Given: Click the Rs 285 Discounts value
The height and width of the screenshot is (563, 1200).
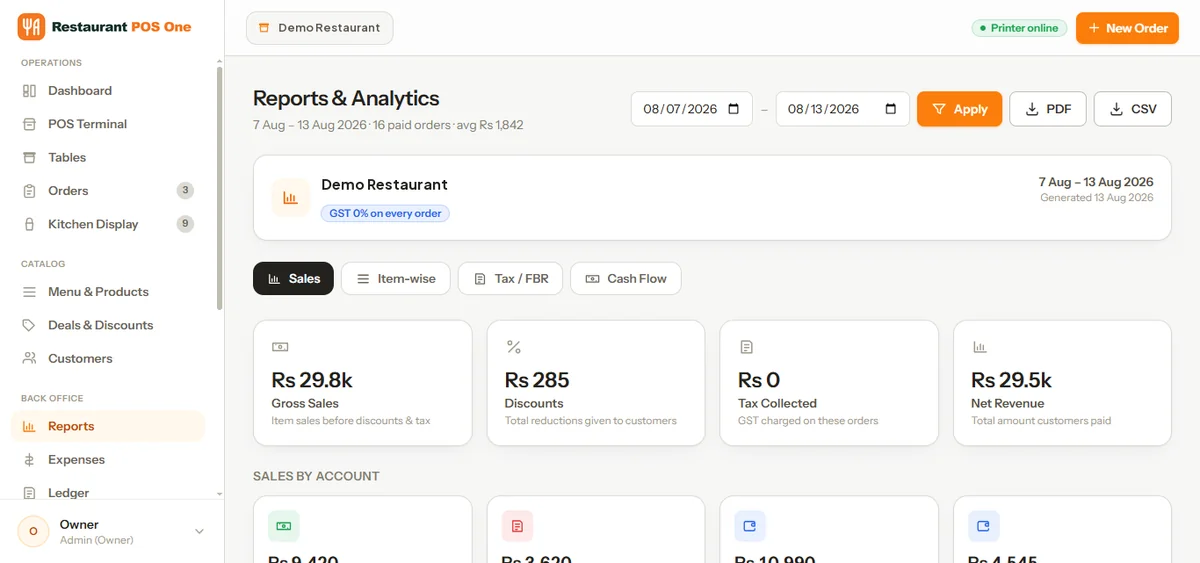Looking at the screenshot, I should point(537,380).
